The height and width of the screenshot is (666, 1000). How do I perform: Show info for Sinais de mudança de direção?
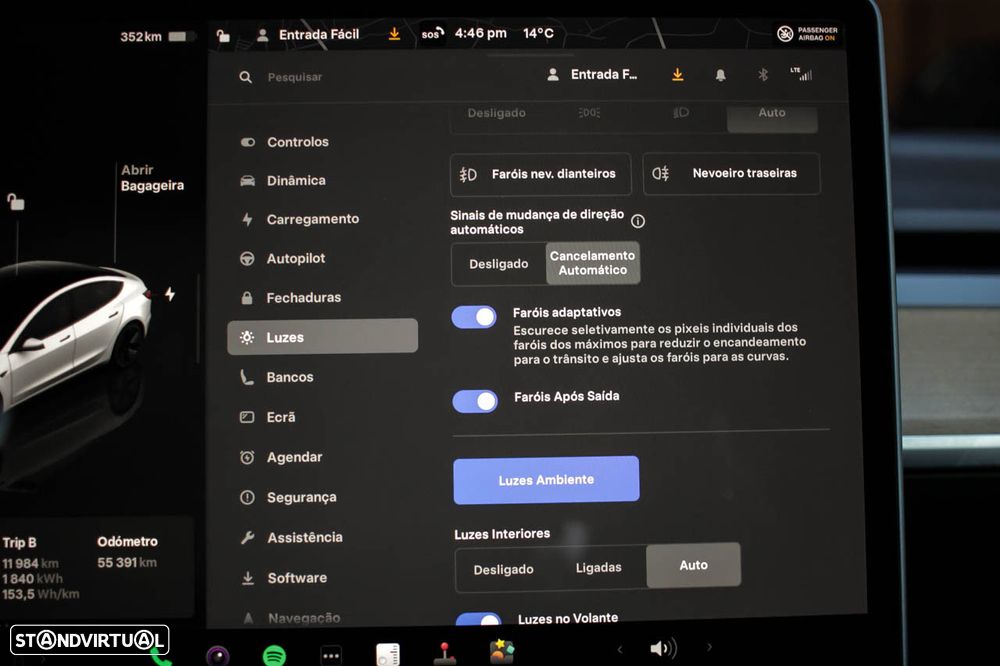pyautogui.click(x=638, y=221)
